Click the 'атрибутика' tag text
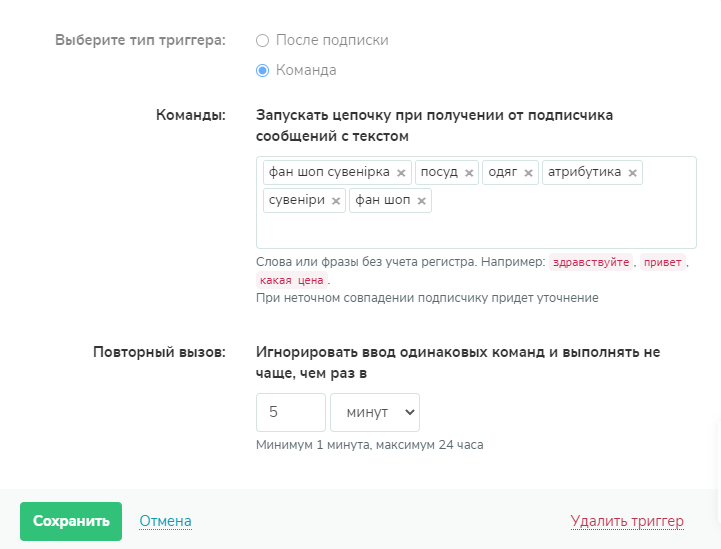The image size is (721, 549). [584, 172]
